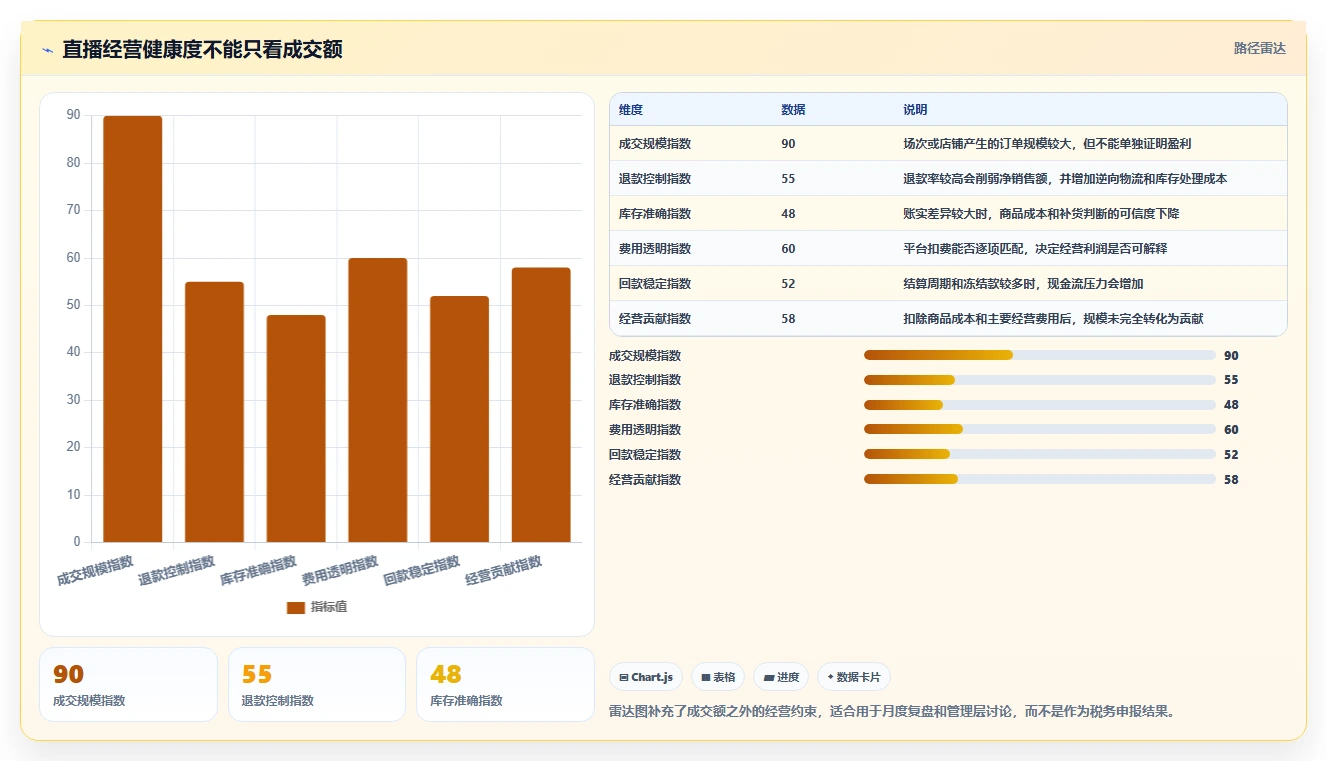Click description starting 退款率较高会削弱
1327x761 pixels.
[1065, 179]
